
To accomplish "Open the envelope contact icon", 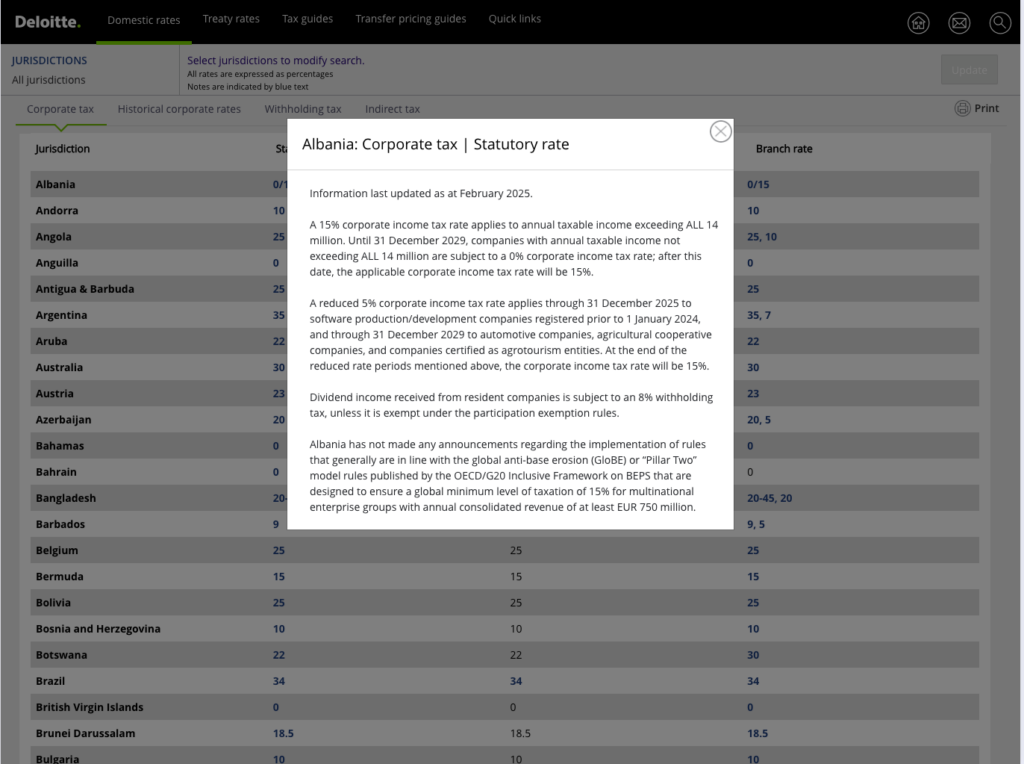I will [959, 24].
